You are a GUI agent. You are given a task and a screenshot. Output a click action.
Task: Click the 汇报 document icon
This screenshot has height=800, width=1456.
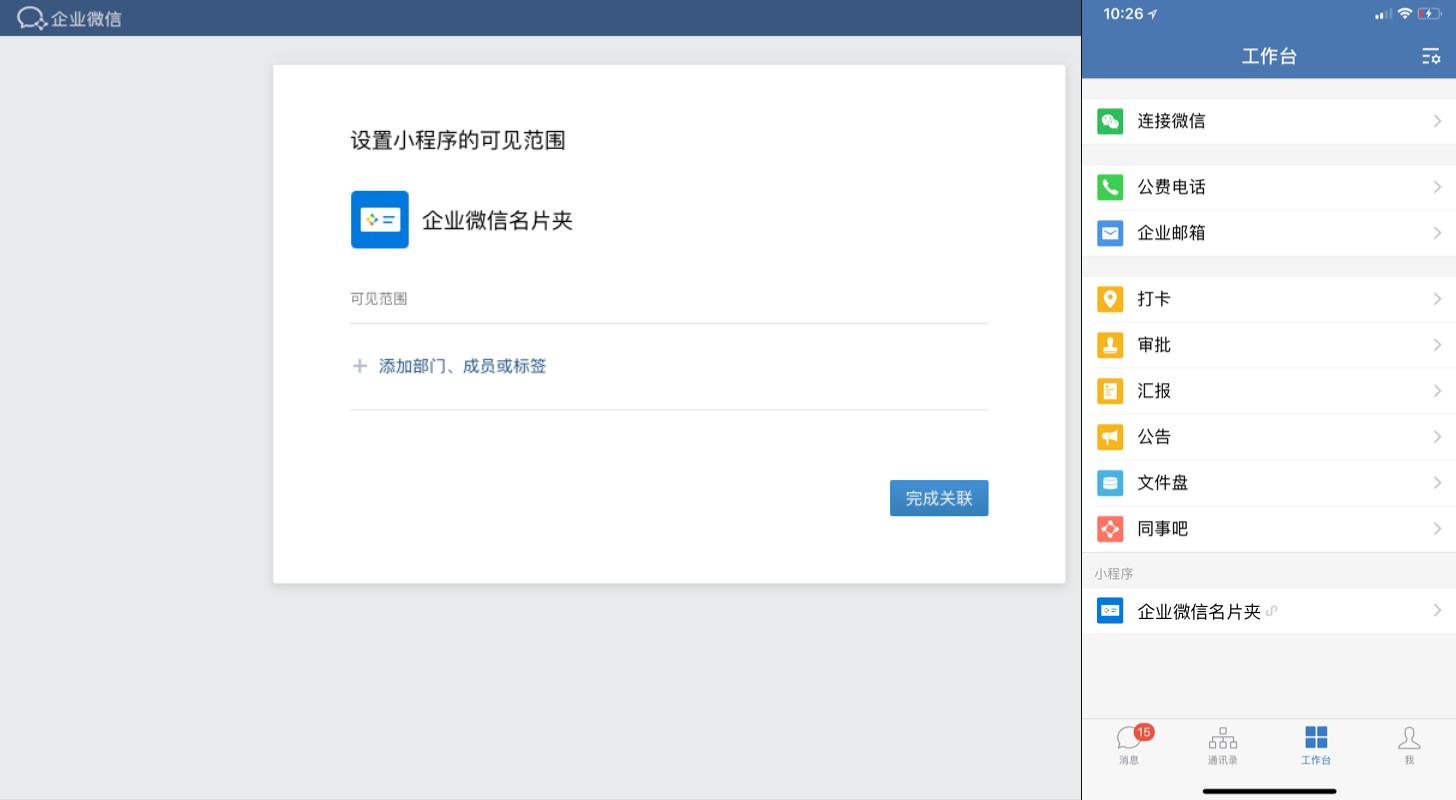coord(1110,391)
